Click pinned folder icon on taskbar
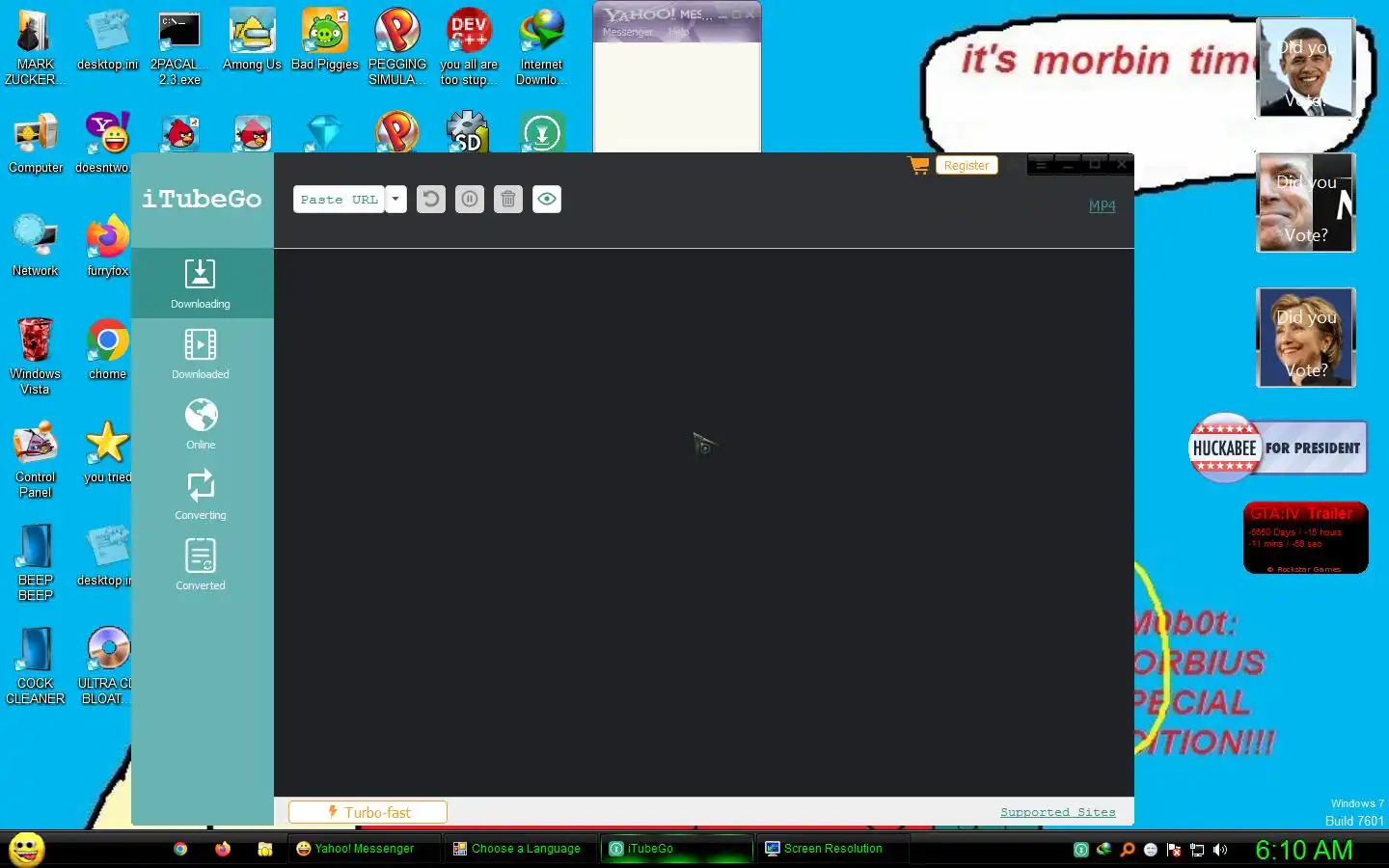1389x868 pixels. (x=265, y=849)
